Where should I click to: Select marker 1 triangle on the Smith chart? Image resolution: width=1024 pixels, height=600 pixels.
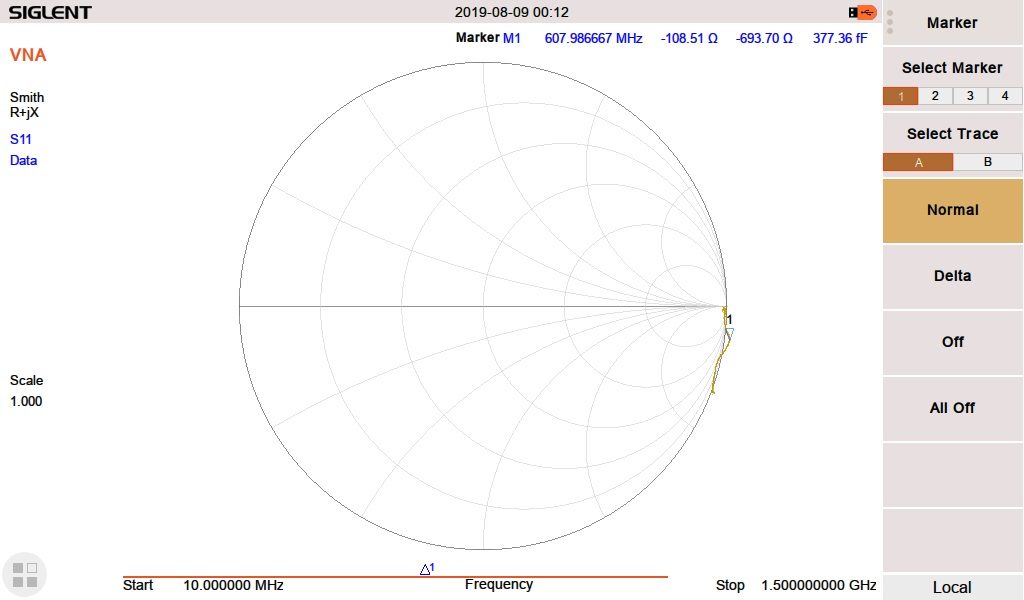pyautogui.click(x=729, y=334)
